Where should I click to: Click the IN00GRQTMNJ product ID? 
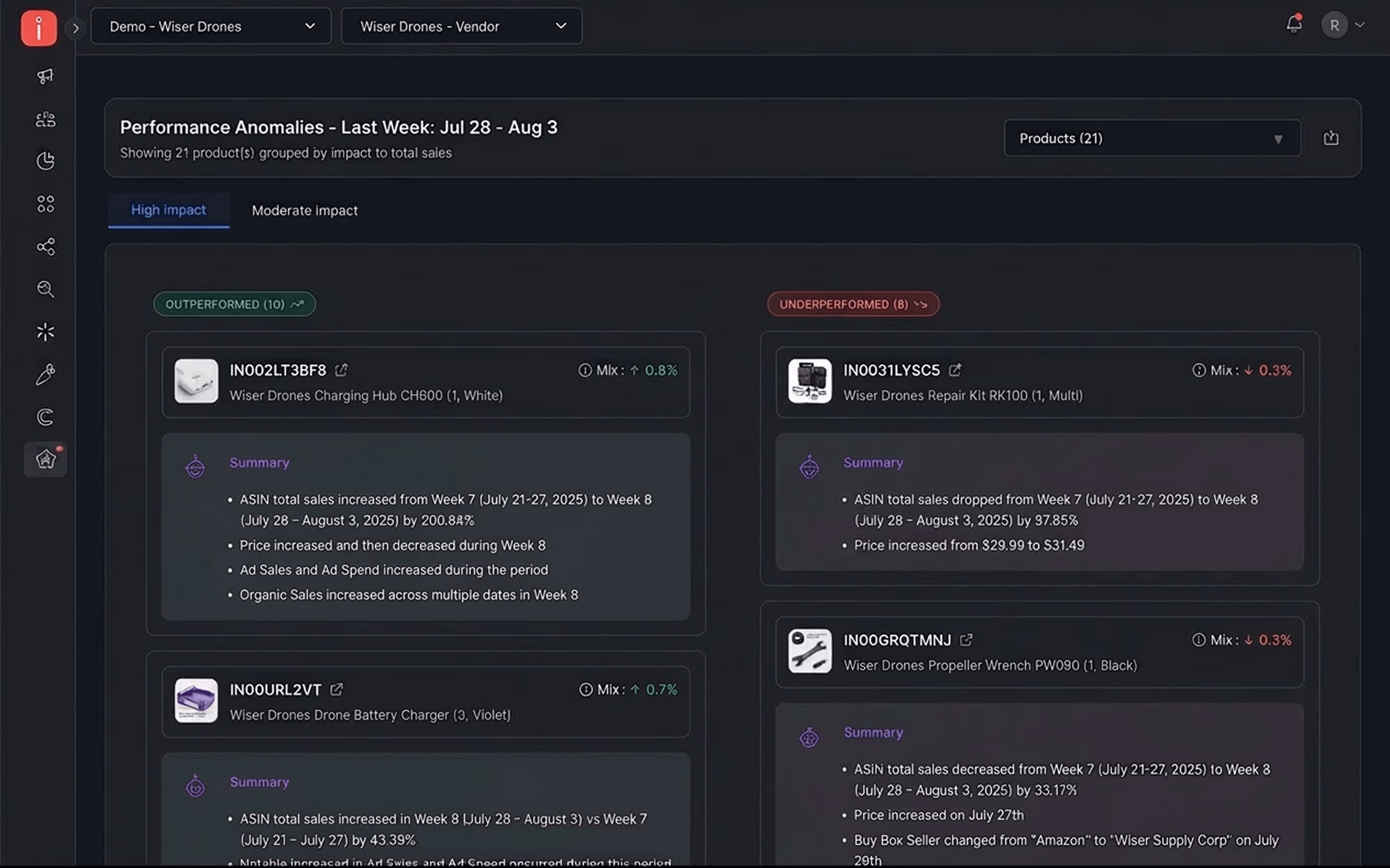(897, 640)
